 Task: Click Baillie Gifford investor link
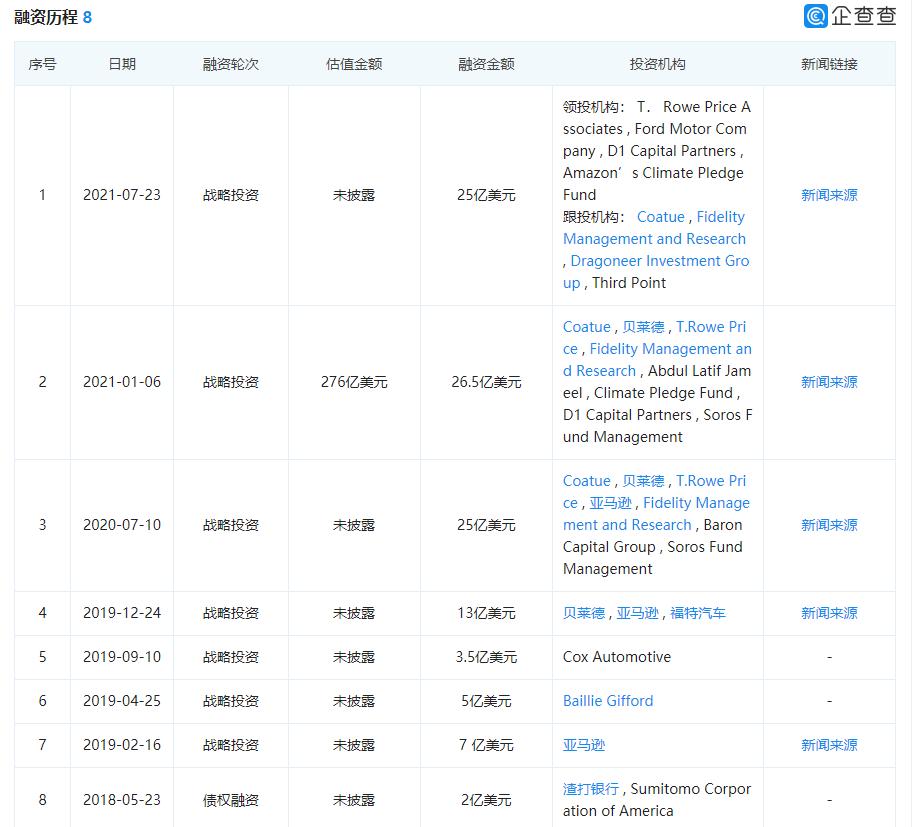tap(608, 701)
